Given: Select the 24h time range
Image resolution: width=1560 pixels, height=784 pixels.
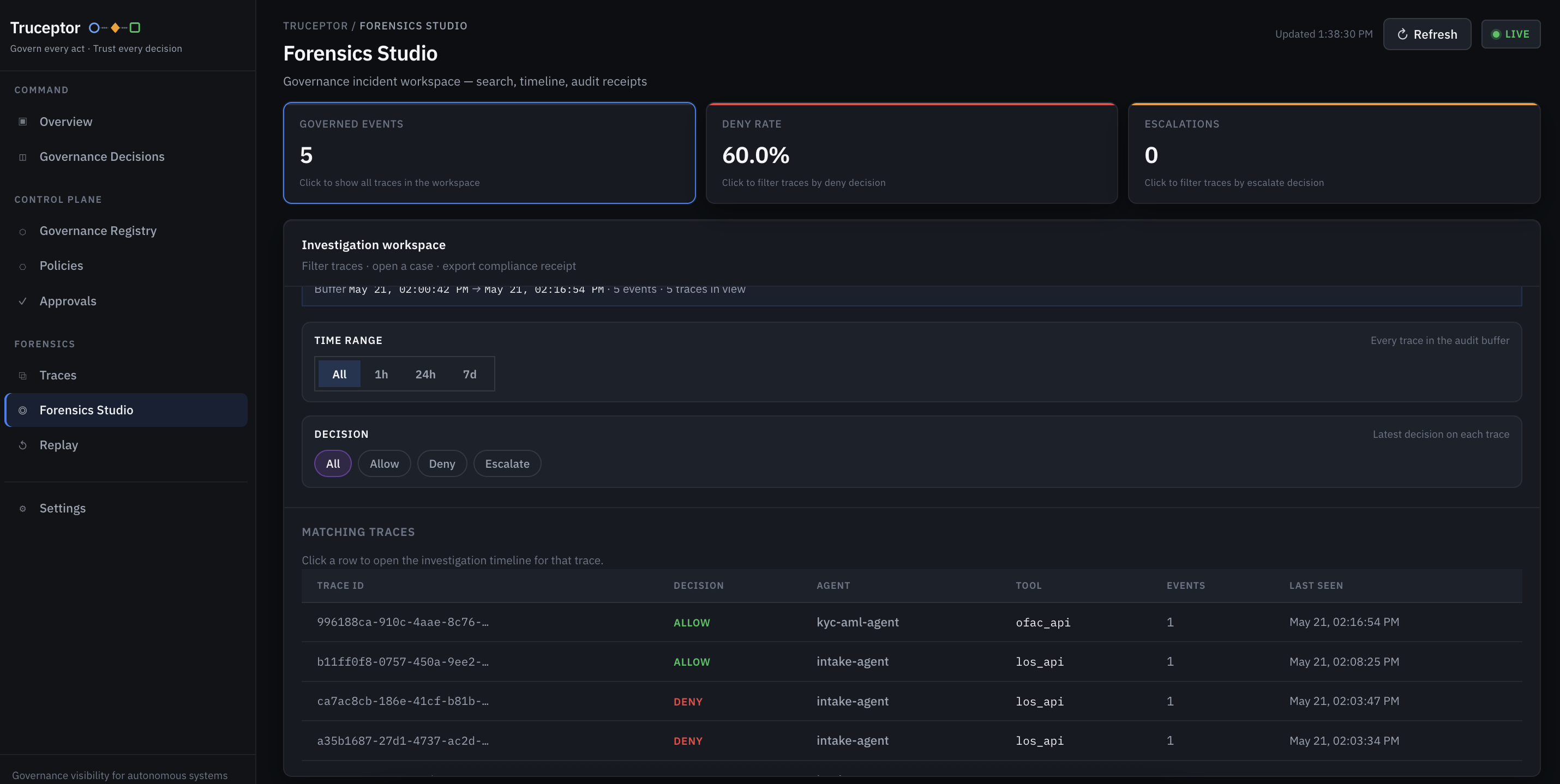Looking at the screenshot, I should pyautogui.click(x=425, y=374).
